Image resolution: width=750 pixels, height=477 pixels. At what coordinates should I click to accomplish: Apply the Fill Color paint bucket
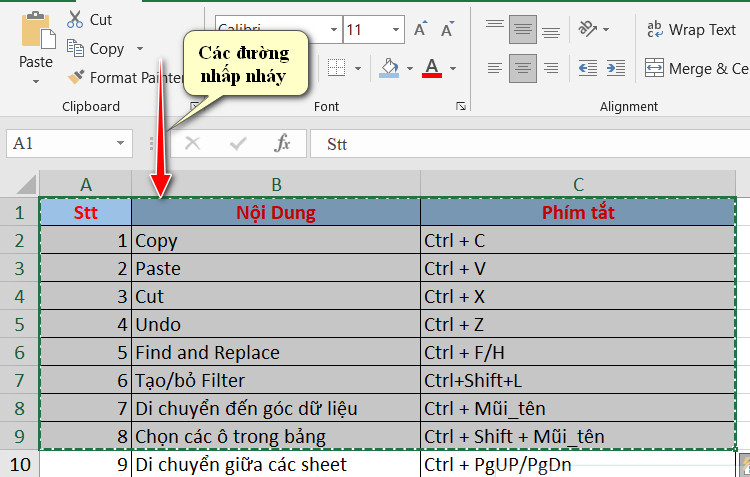tap(389, 68)
